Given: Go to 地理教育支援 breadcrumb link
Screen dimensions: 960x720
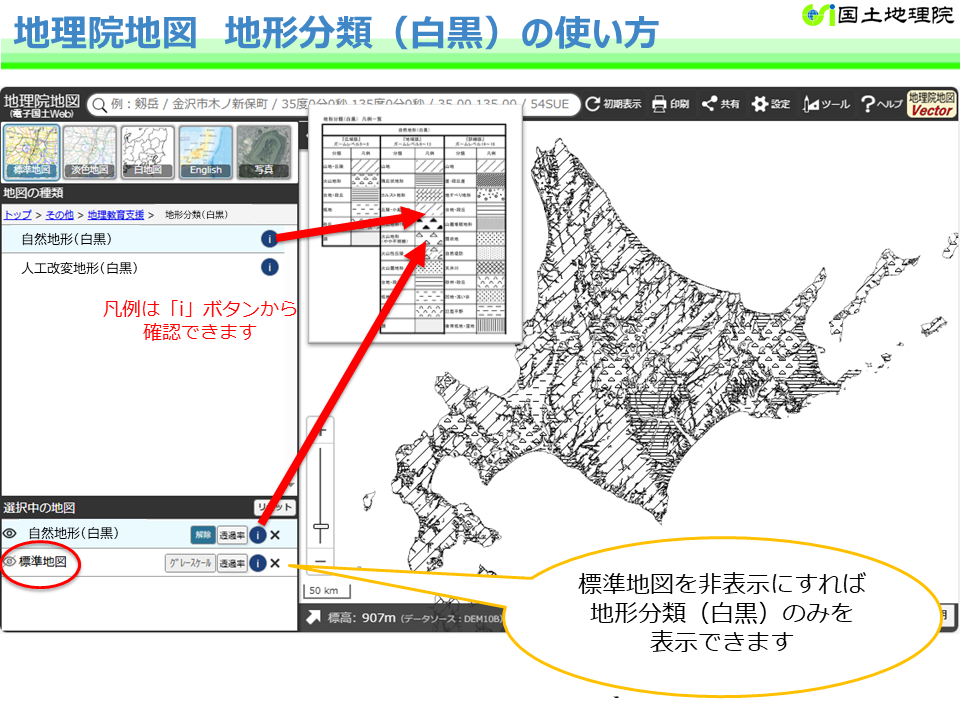Looking at the screenshot, I should tap(116, 215).
